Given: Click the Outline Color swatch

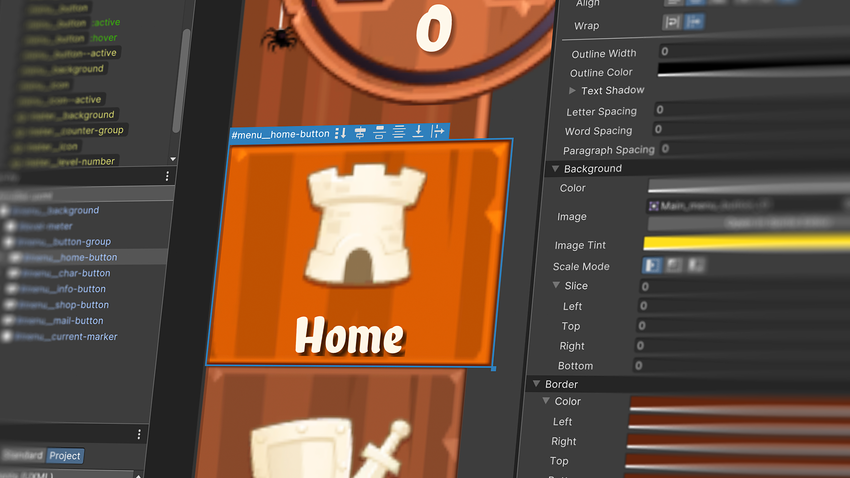Looking at the screenshot, I should tap(754, 68).
